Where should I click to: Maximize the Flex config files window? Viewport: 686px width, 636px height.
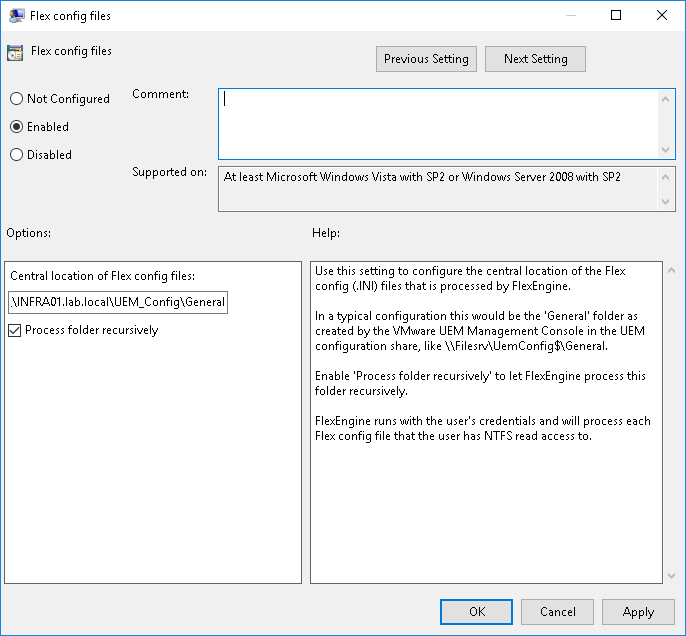click(616, 16)
